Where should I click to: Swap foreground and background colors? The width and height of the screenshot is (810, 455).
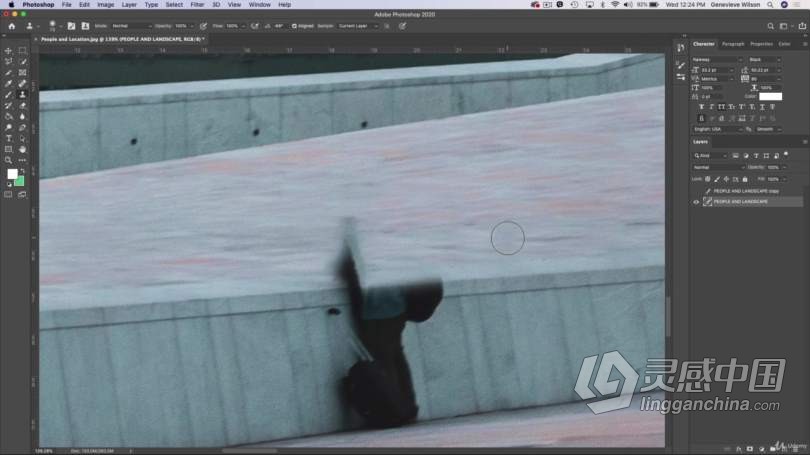tap(22, 171)
